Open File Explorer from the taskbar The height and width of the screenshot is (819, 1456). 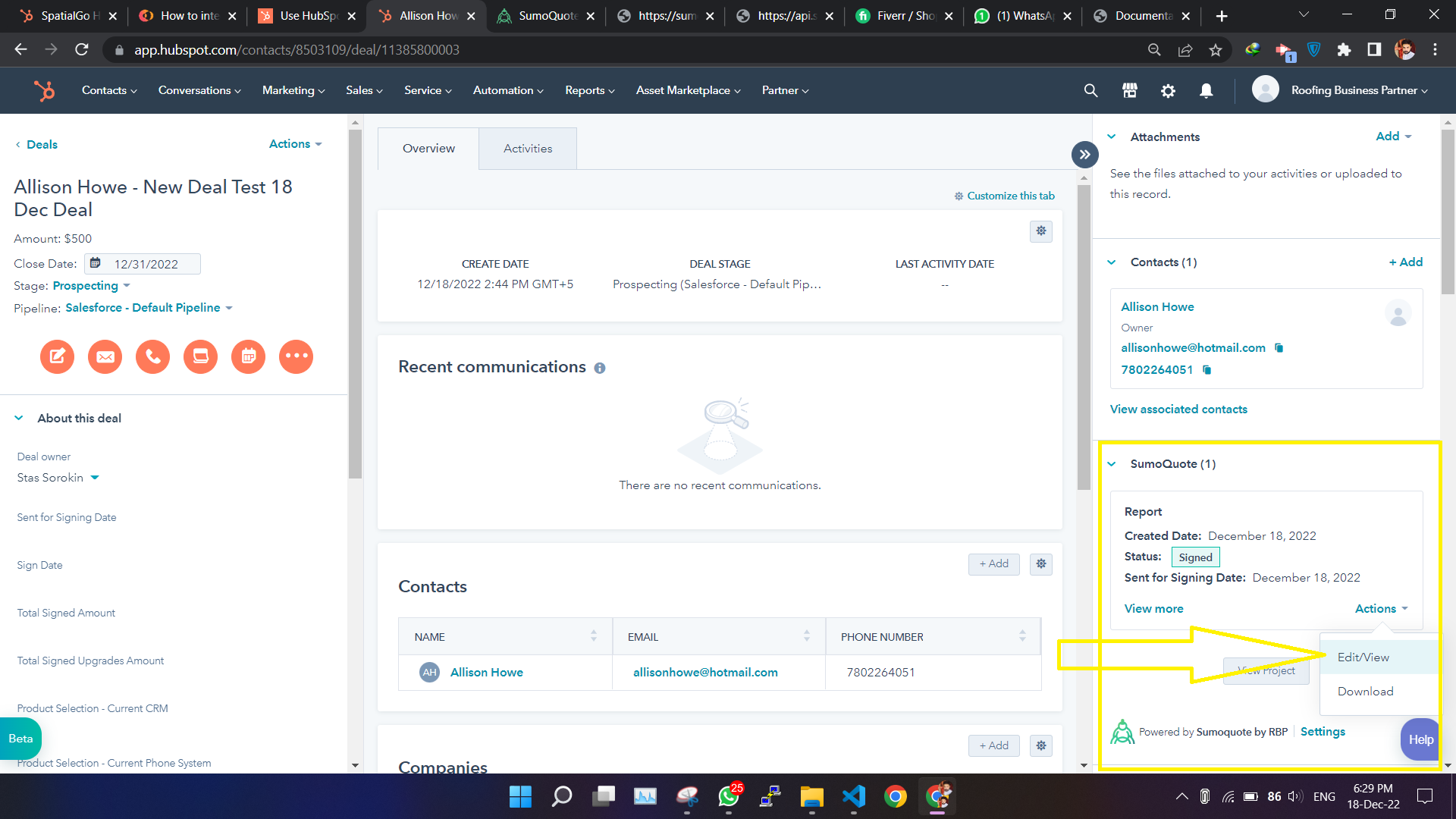[812, 796]
